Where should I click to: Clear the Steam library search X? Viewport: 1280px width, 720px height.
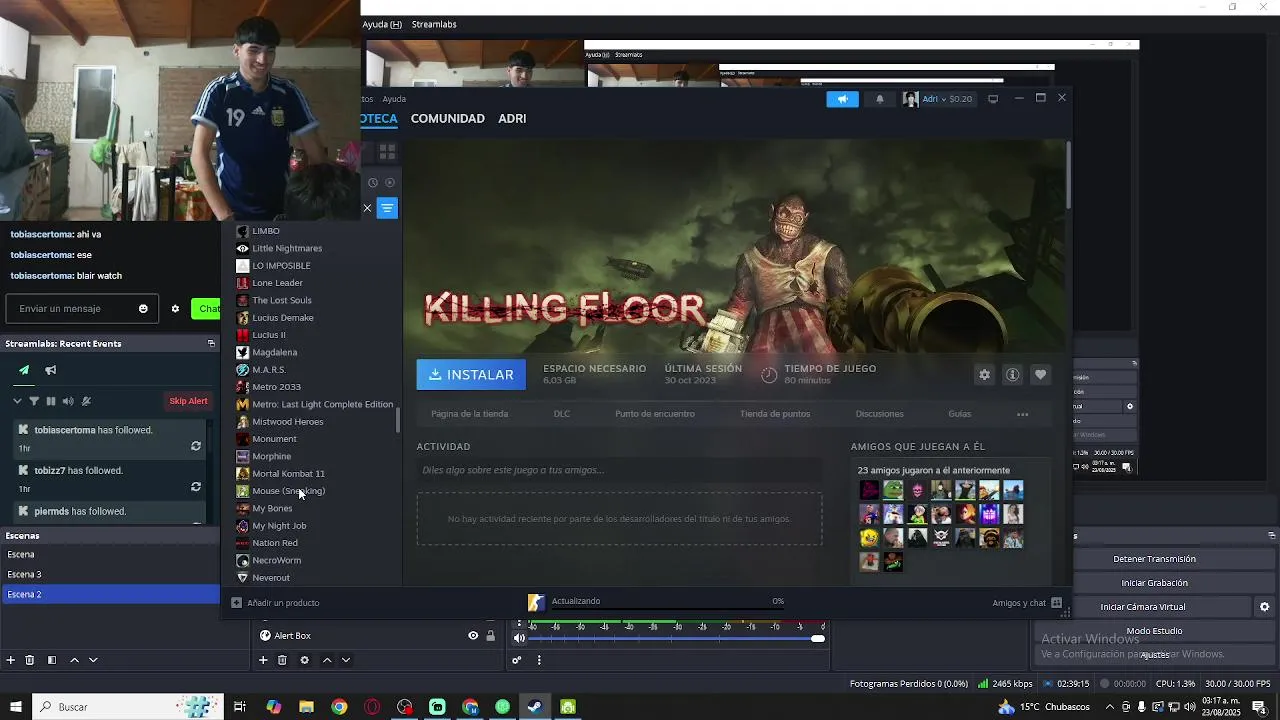tap(367, 208)
